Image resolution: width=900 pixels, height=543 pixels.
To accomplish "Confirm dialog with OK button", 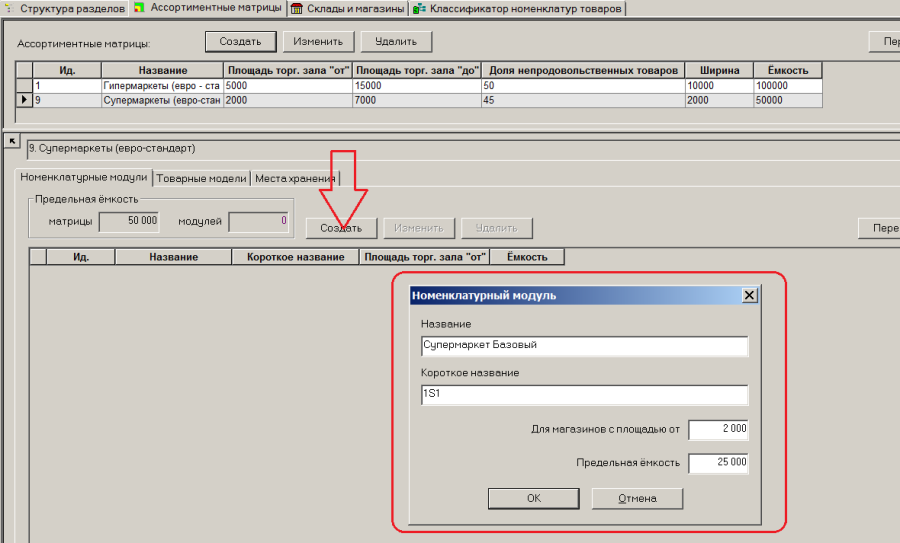I will pos(534,498).
